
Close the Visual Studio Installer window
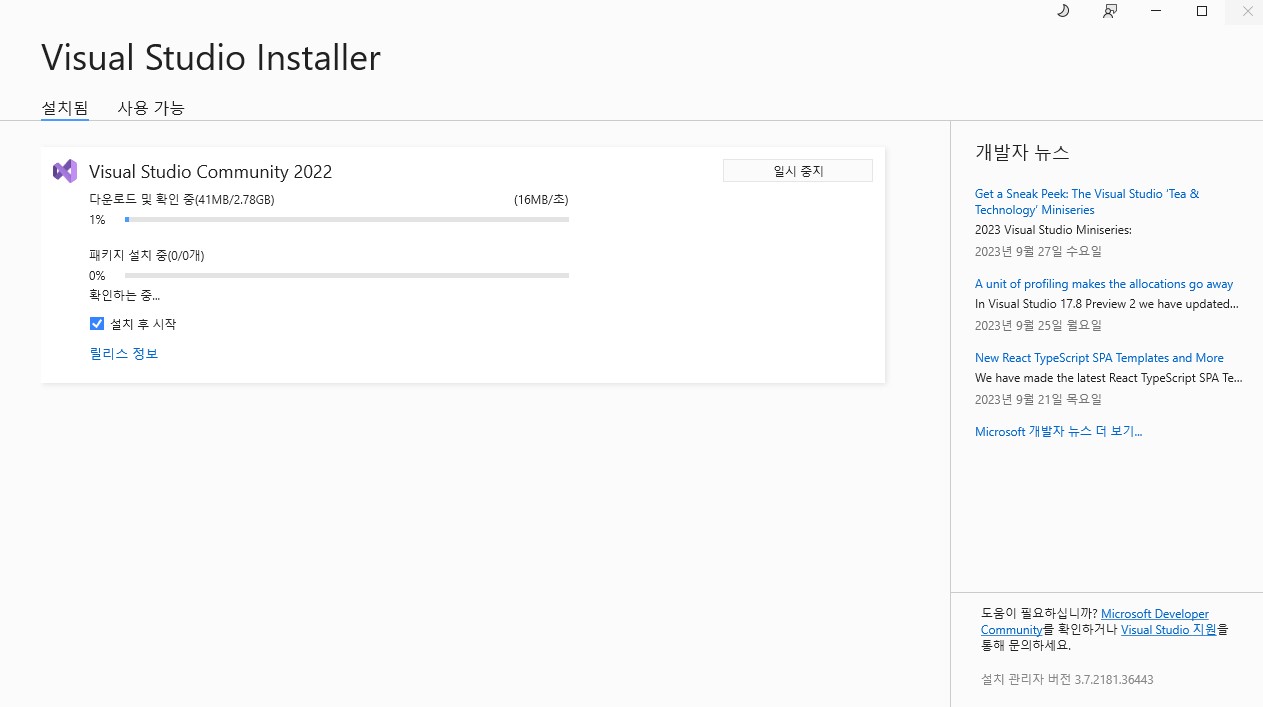pos(1247,11)
